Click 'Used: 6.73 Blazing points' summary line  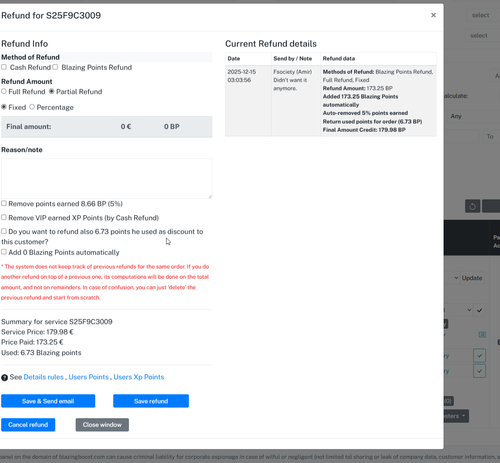[41, 353]
